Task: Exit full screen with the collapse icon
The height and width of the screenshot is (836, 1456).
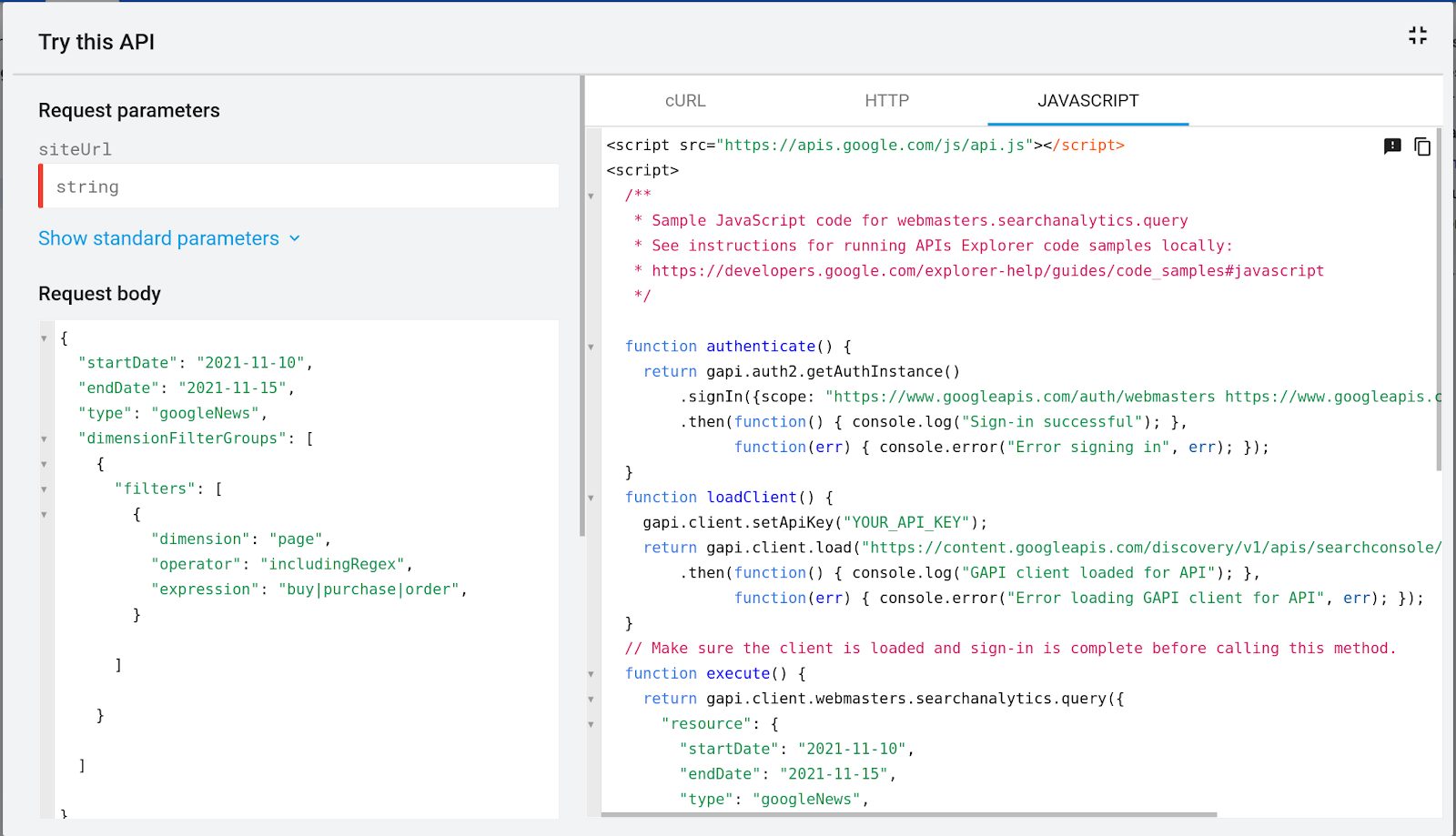Action: pos(1418,35)
